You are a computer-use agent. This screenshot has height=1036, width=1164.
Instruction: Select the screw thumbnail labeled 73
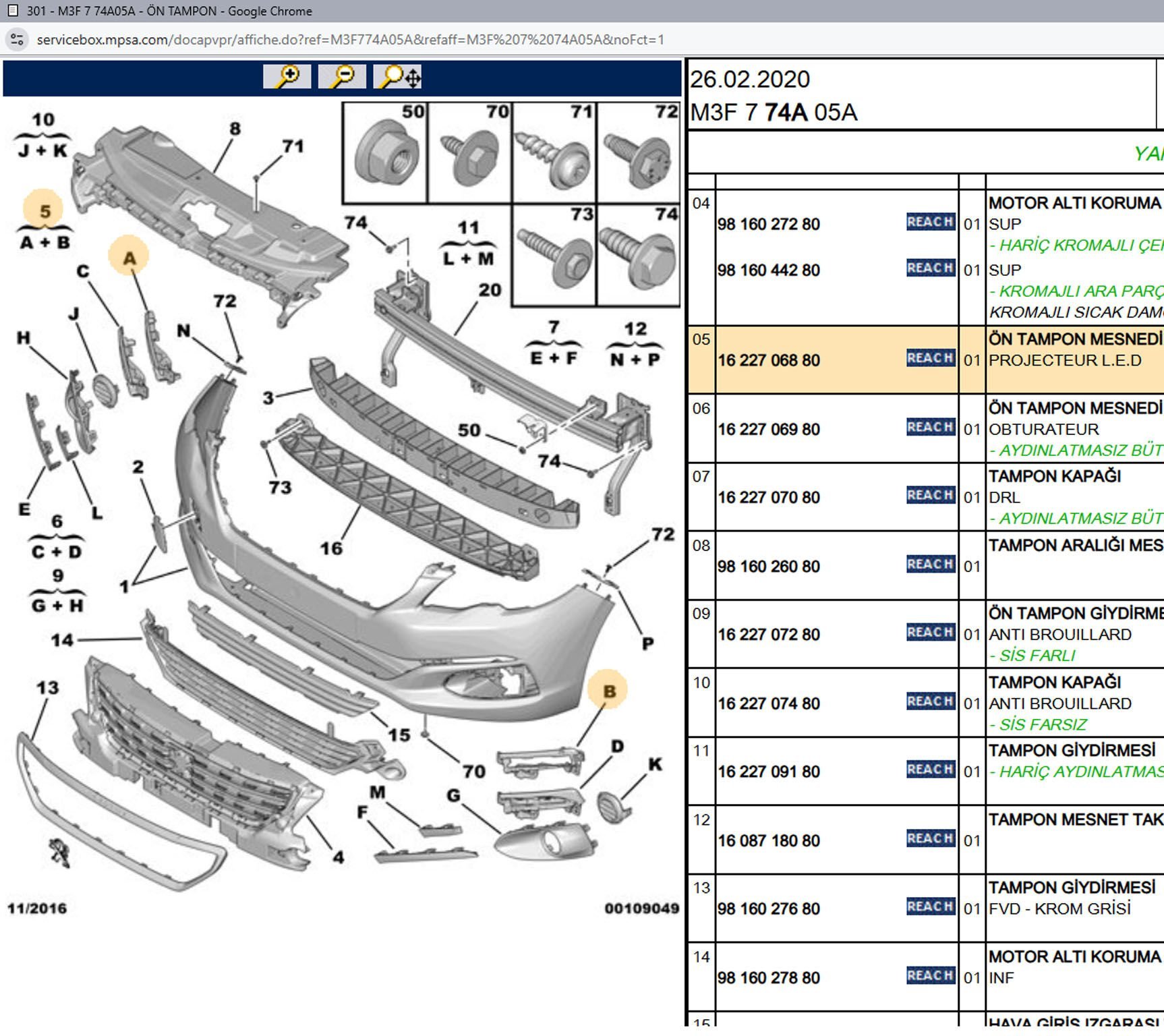point(554,256)
